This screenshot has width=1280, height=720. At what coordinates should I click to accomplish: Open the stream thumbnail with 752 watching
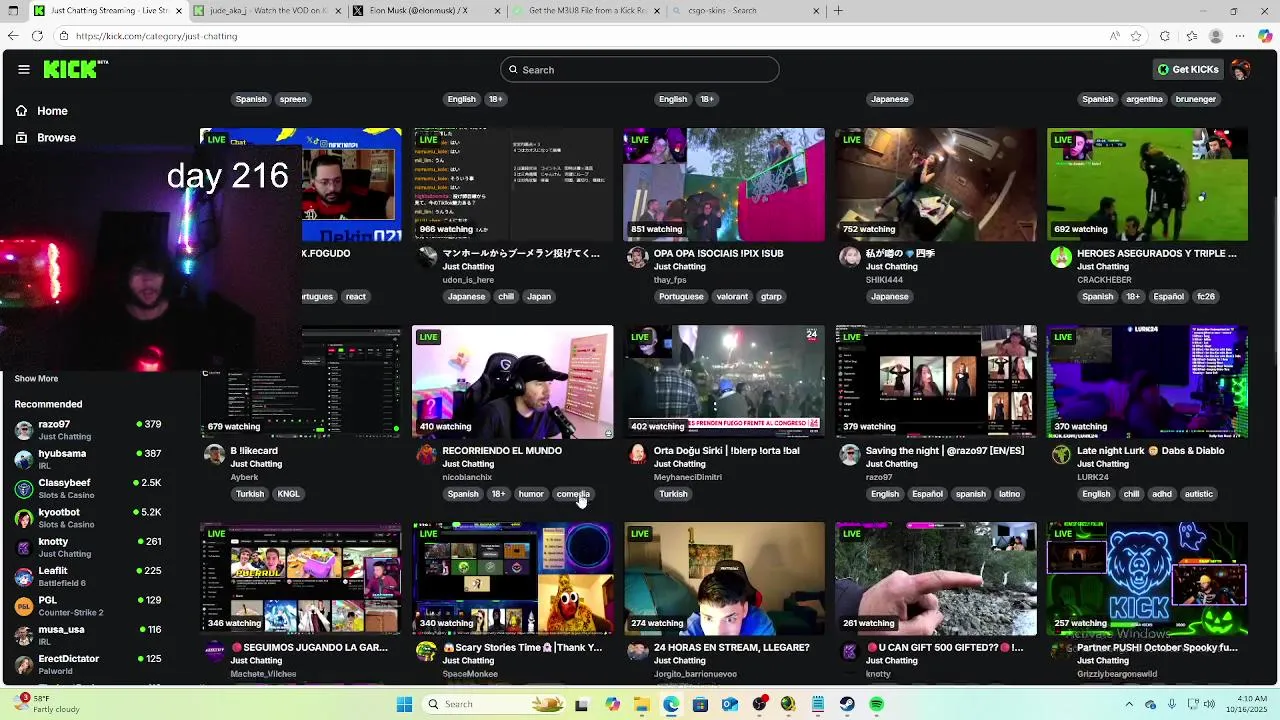click(x=936, y=184)
